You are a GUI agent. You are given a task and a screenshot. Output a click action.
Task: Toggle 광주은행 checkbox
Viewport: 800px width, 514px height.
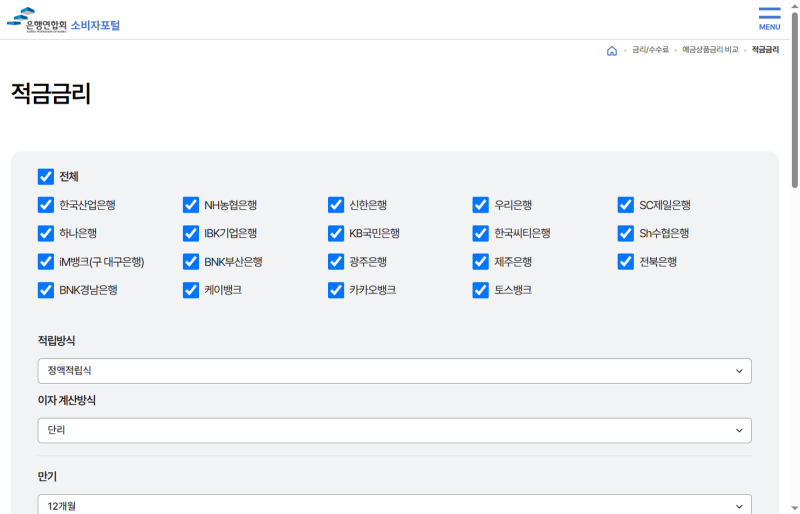(336, 262)
